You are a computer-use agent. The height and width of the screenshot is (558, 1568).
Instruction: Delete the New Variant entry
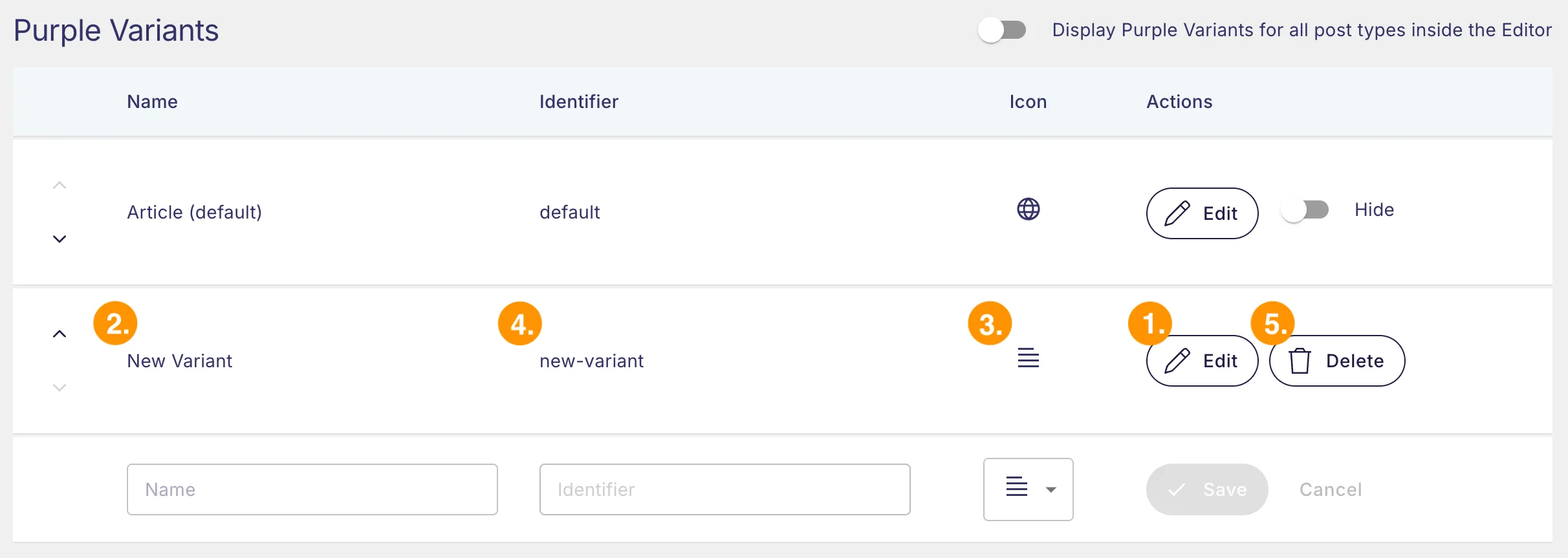1337,361
